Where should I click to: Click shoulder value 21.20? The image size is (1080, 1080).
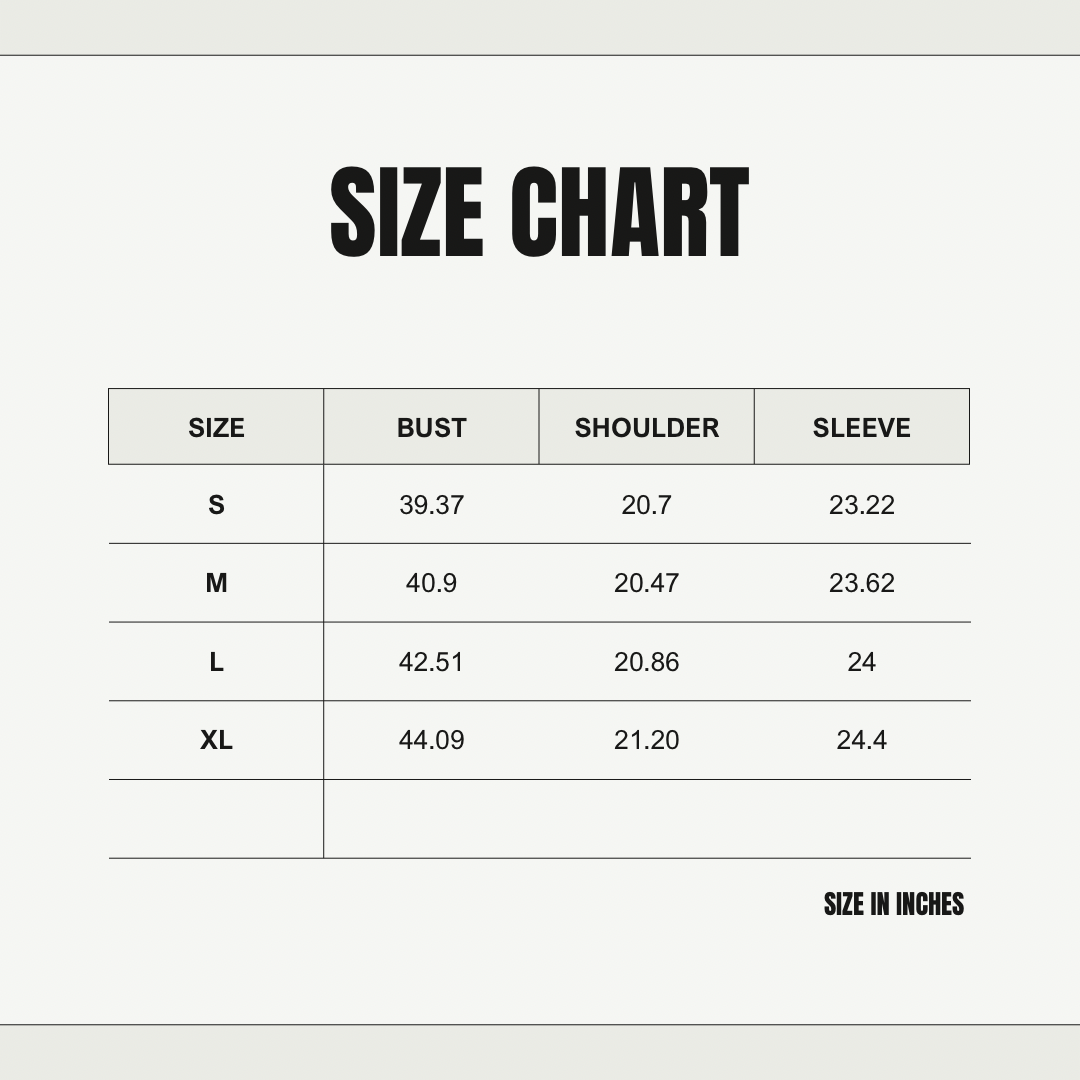point(646,740)
